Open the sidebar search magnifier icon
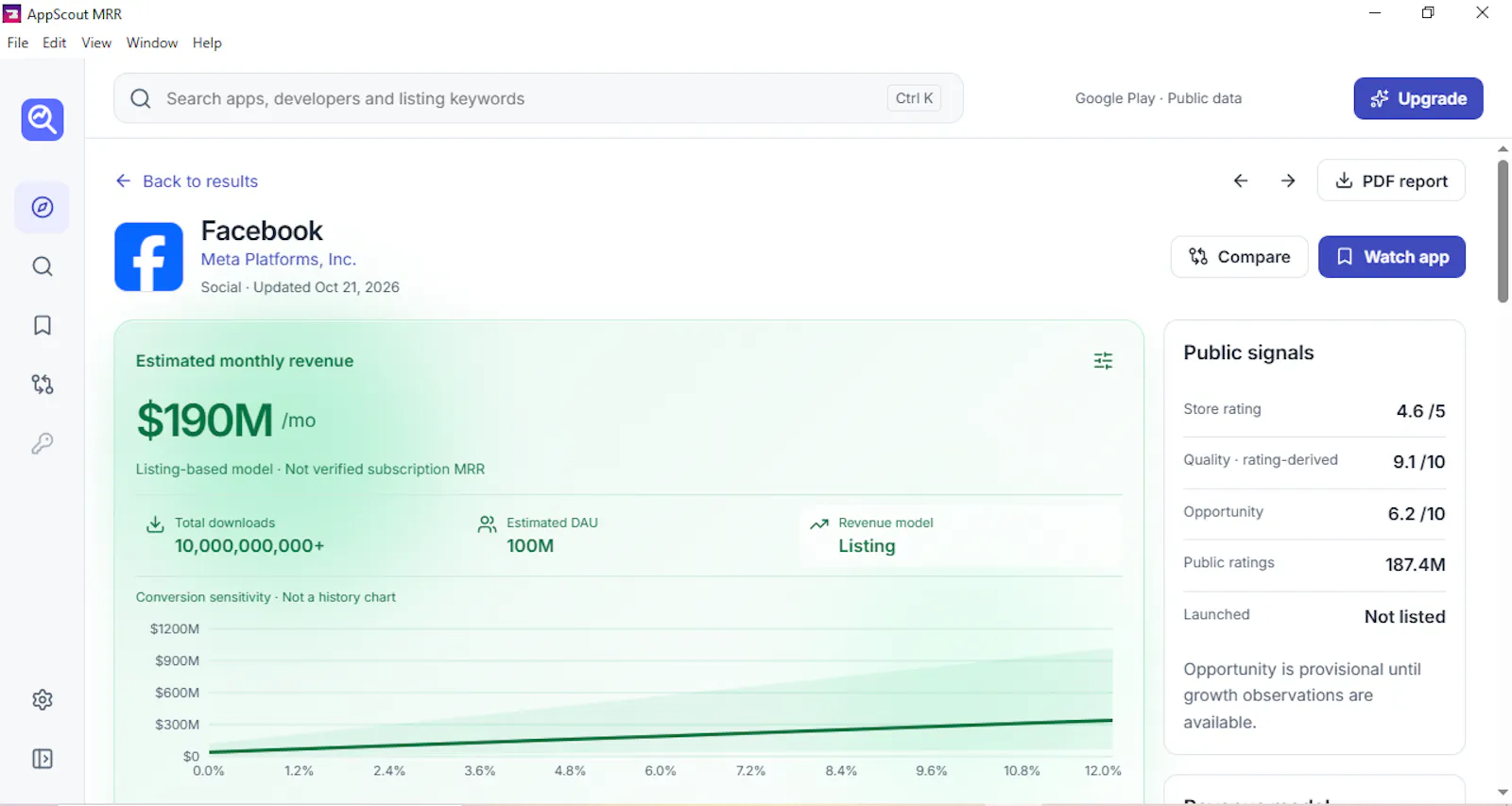The height and width of the screenshot is (806, 1512). 43,266
